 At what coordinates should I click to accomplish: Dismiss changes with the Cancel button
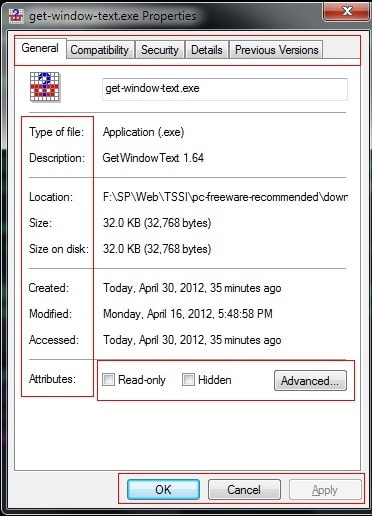(x=244, y=490)
